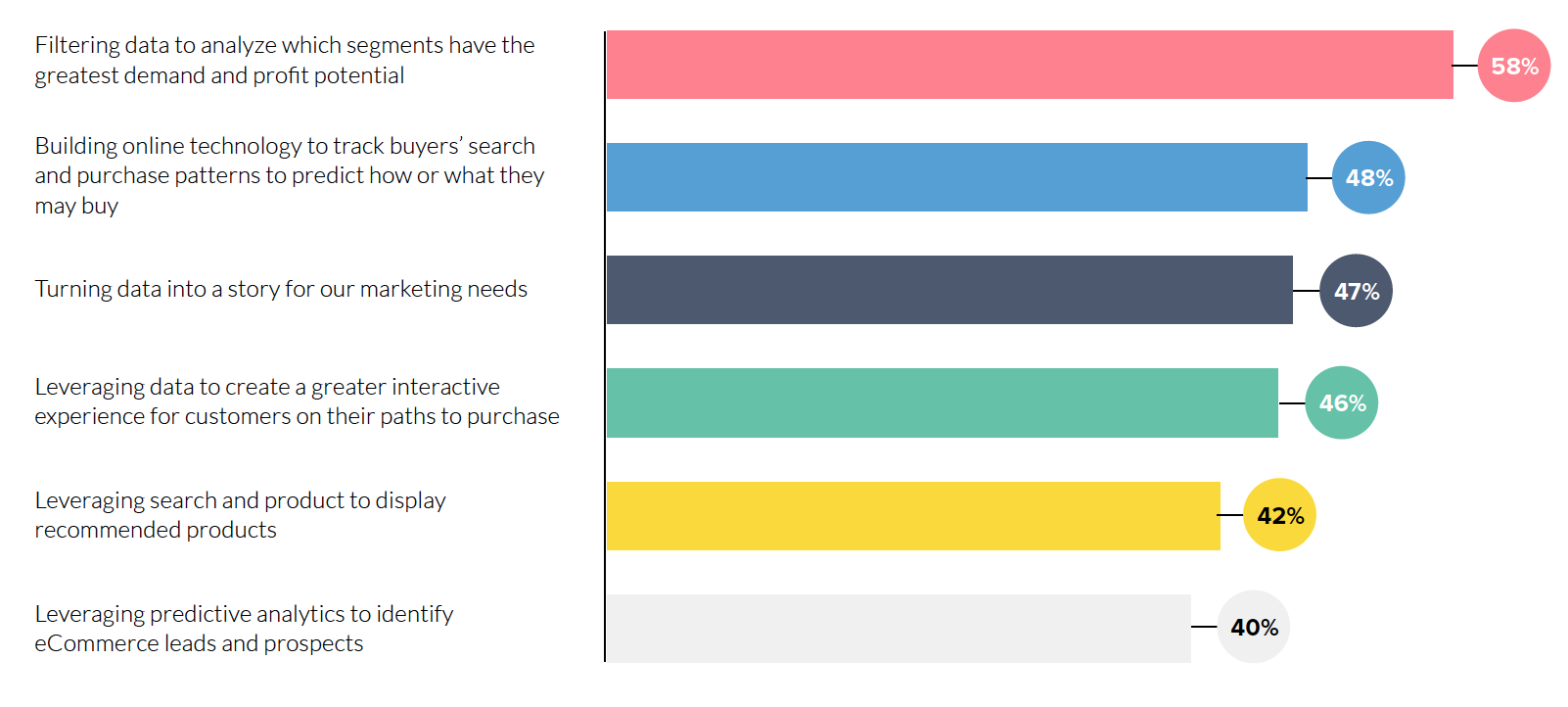Click the light gray 40% circle badge
This screenshot has width=1568, height=707.
1254,627
